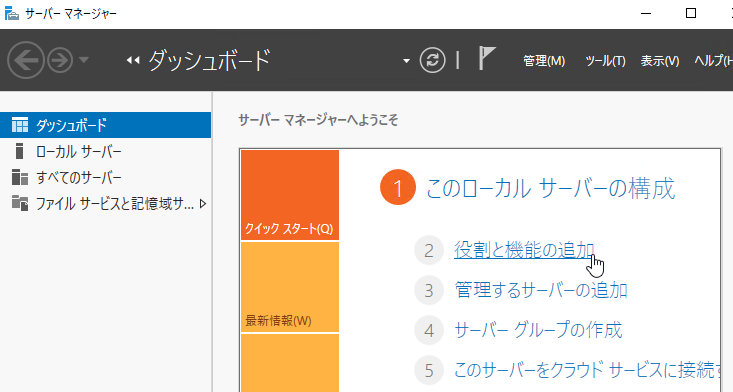
Task: Click the ローカル サーバー icon in sidebar
Action: coord(19,151)
